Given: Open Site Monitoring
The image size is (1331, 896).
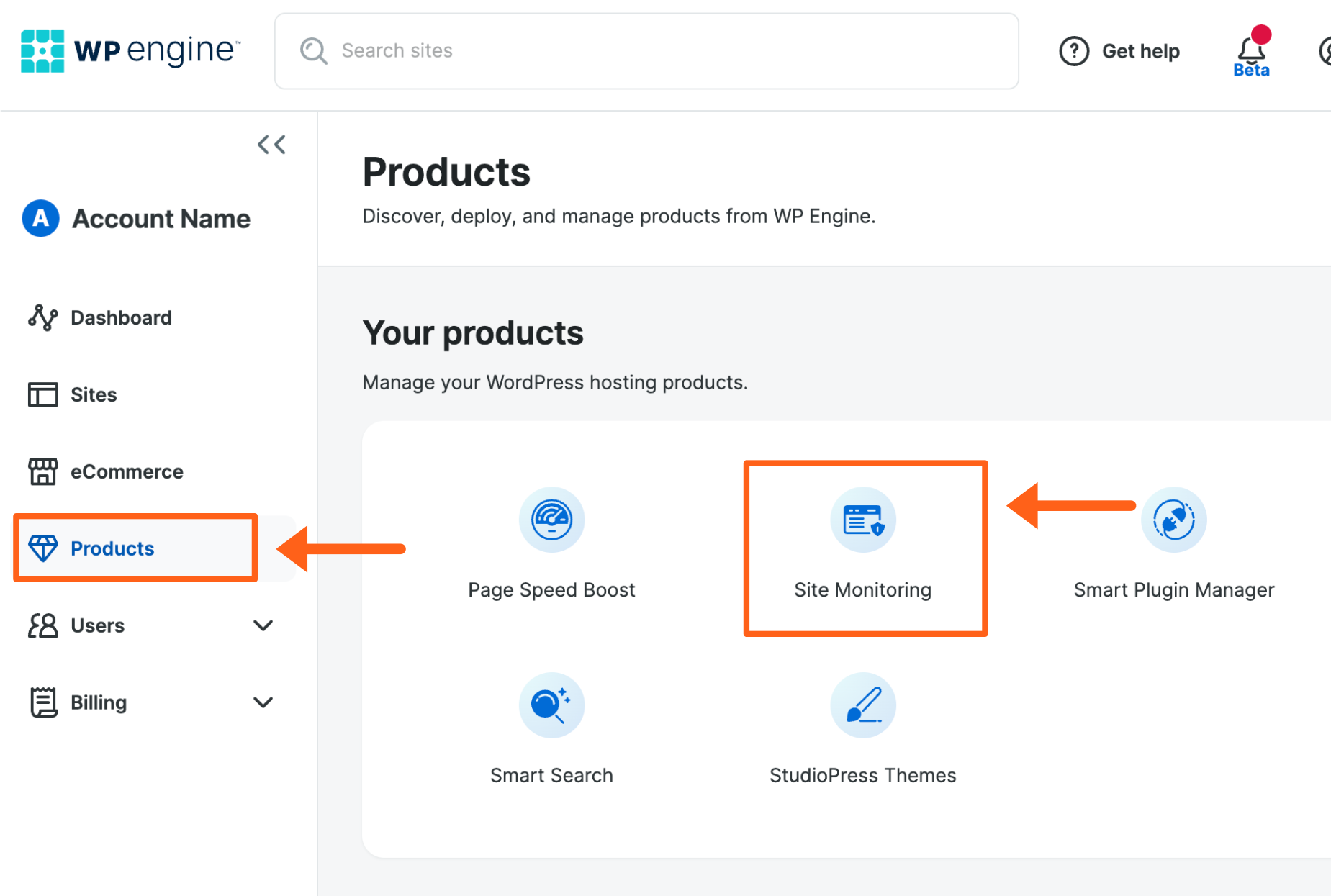Looking at the screenshot, I should tap(863, 520).
